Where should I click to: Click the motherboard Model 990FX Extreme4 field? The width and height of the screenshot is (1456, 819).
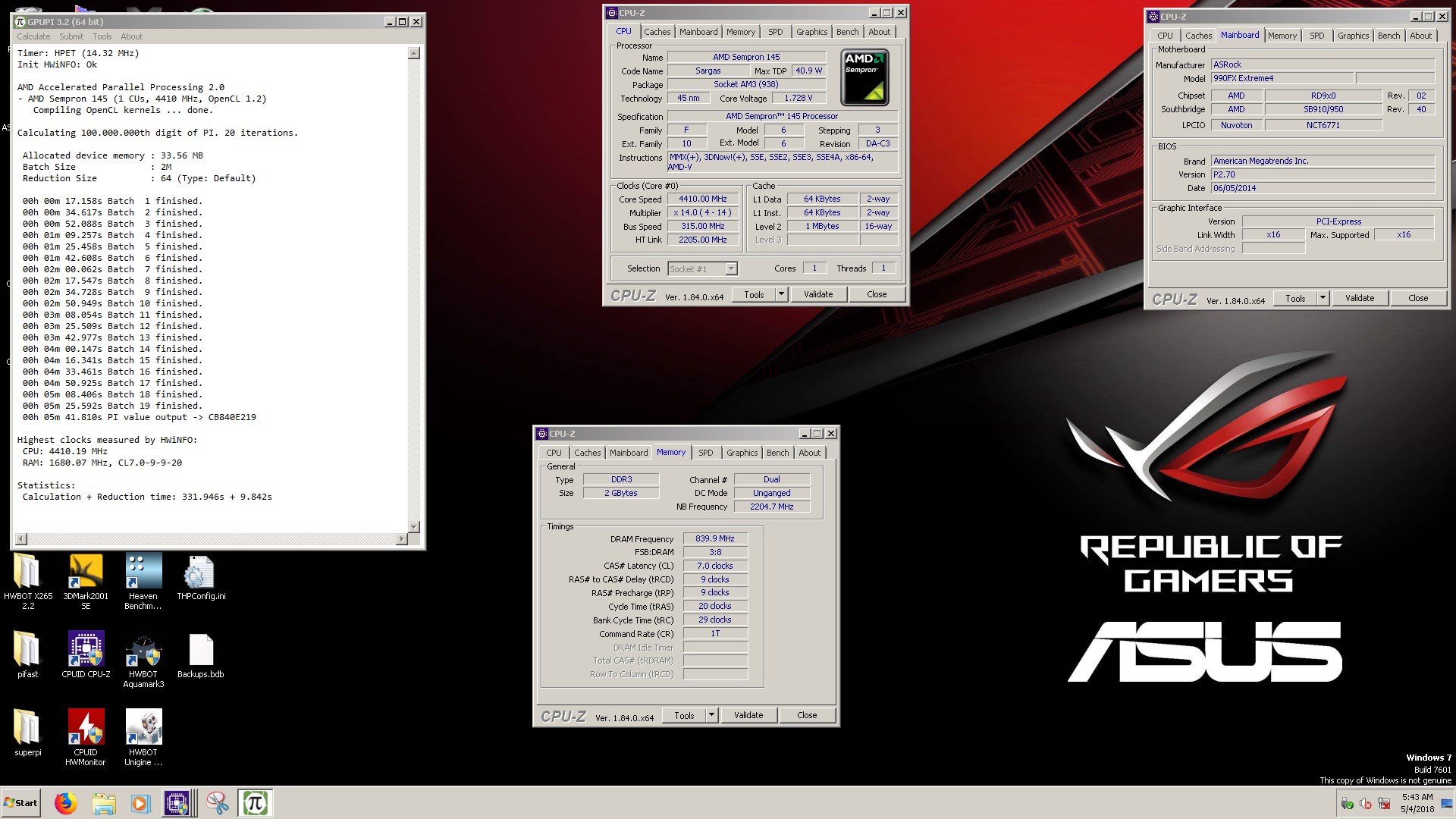1282,78
